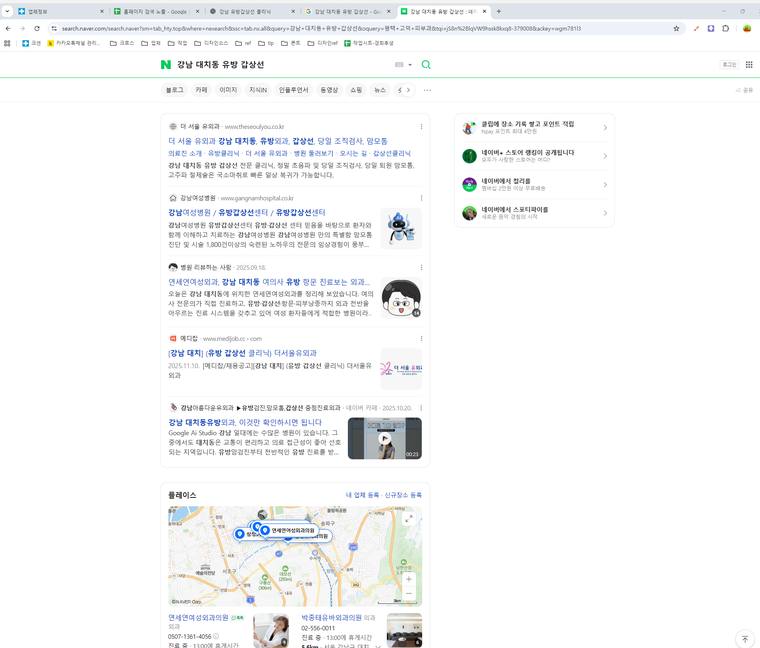This screenshot has width=760, height=648.
Task: Select the 뉴스 search tab
Action: 380,90
